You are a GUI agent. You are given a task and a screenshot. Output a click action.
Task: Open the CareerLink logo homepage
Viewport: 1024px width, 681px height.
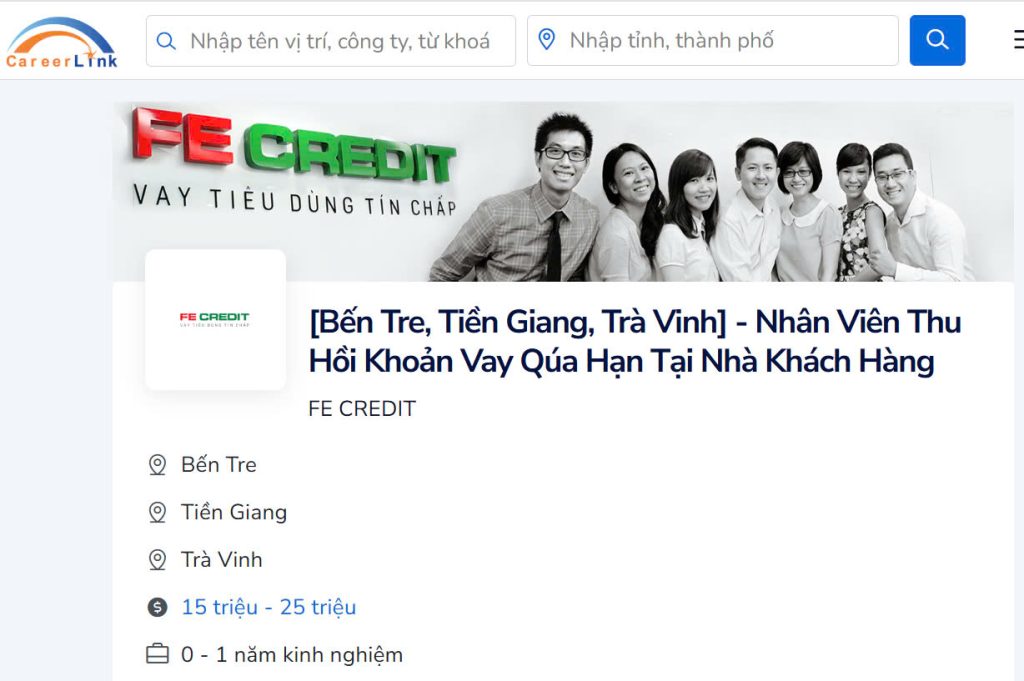click(x=61, y=43)
